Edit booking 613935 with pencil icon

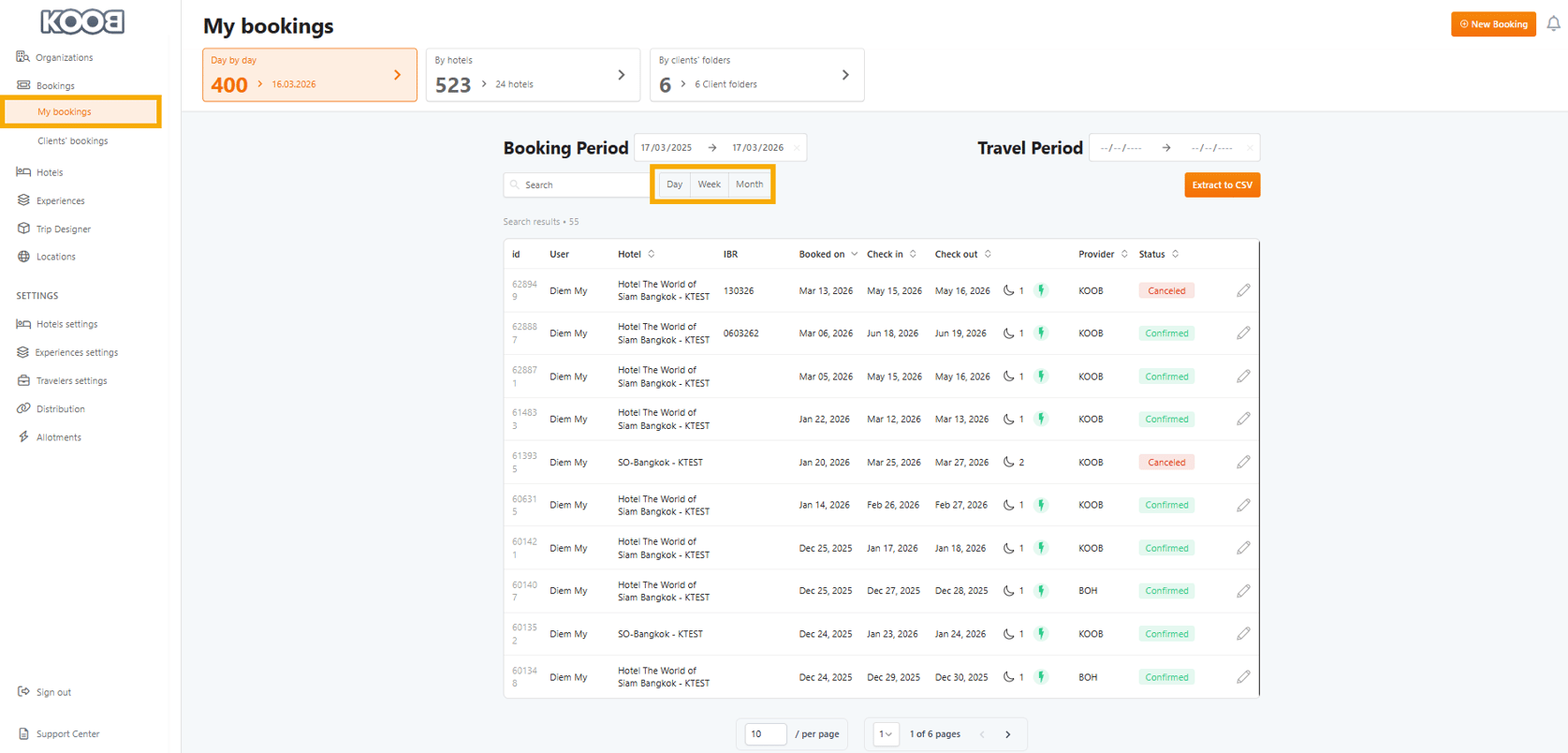click(1243, 462)
